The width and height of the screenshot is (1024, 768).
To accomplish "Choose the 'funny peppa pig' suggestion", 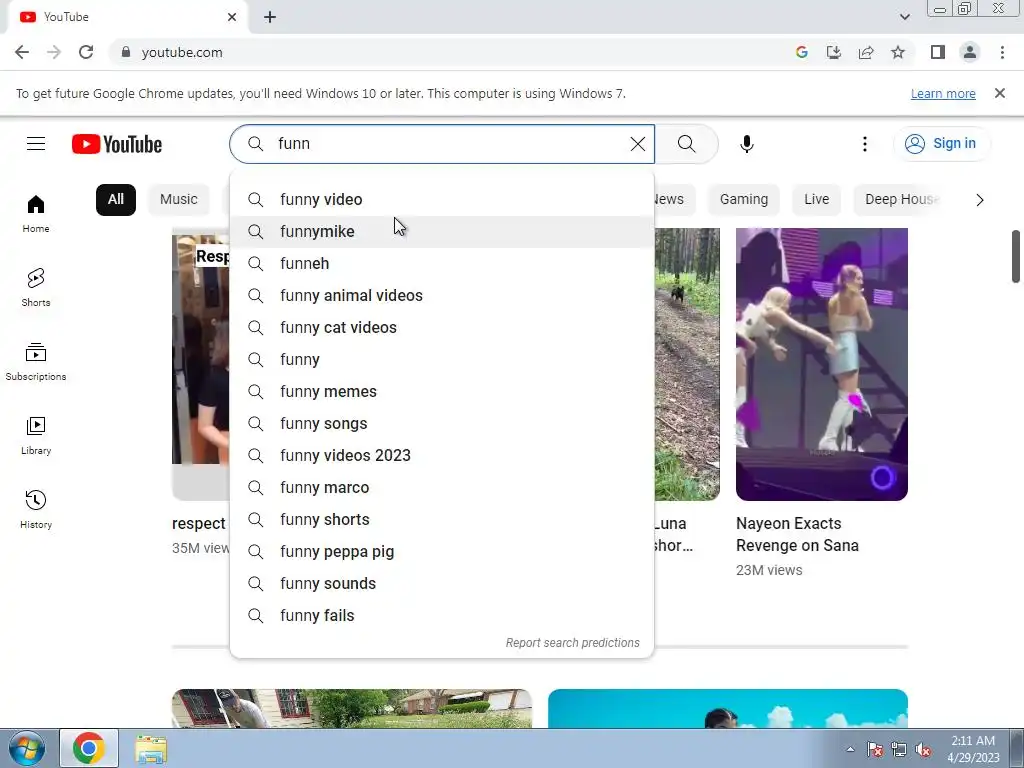I will click(x=441, y=551).
